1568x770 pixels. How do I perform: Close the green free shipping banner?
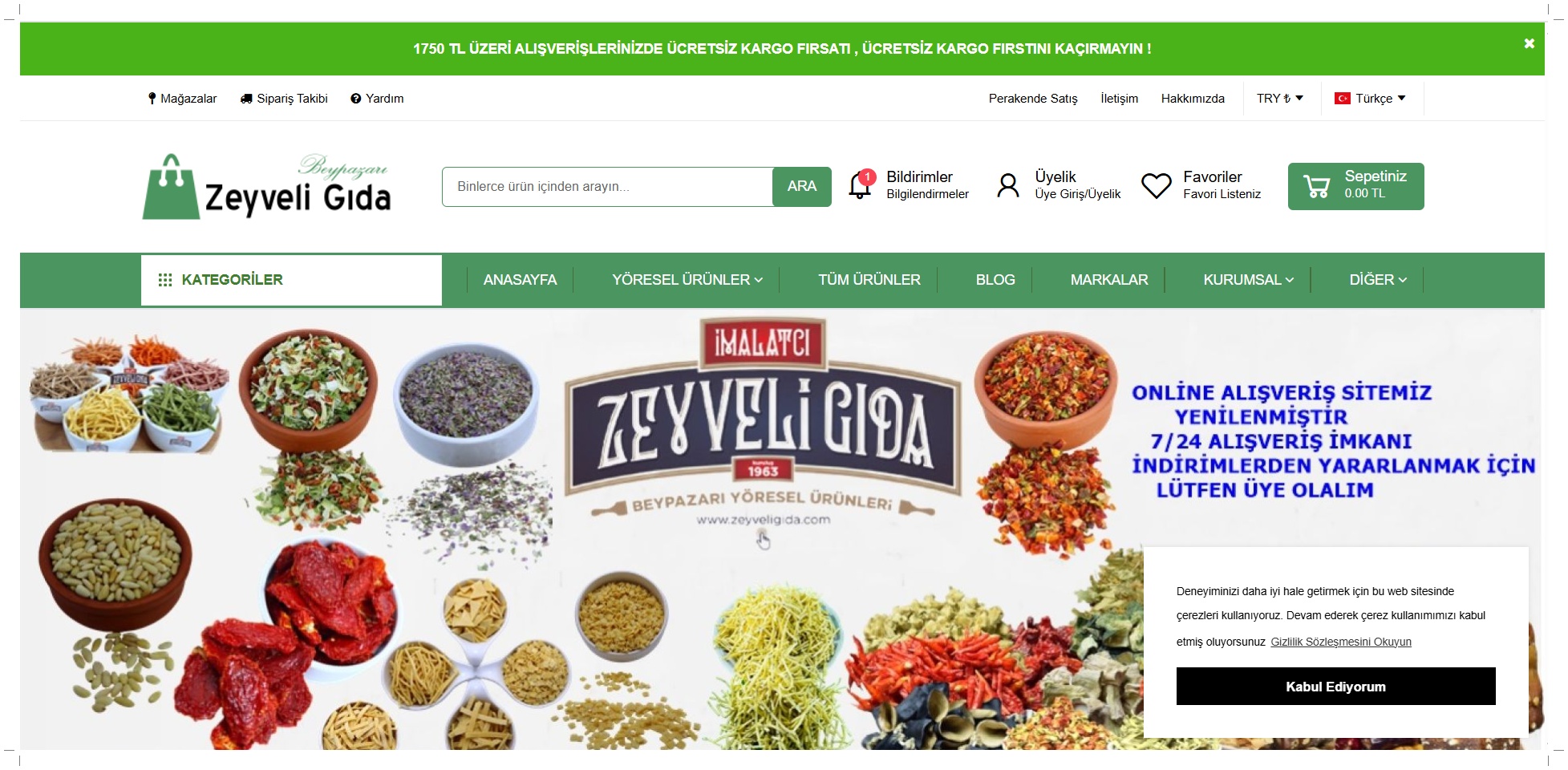tap(1529, 43)
